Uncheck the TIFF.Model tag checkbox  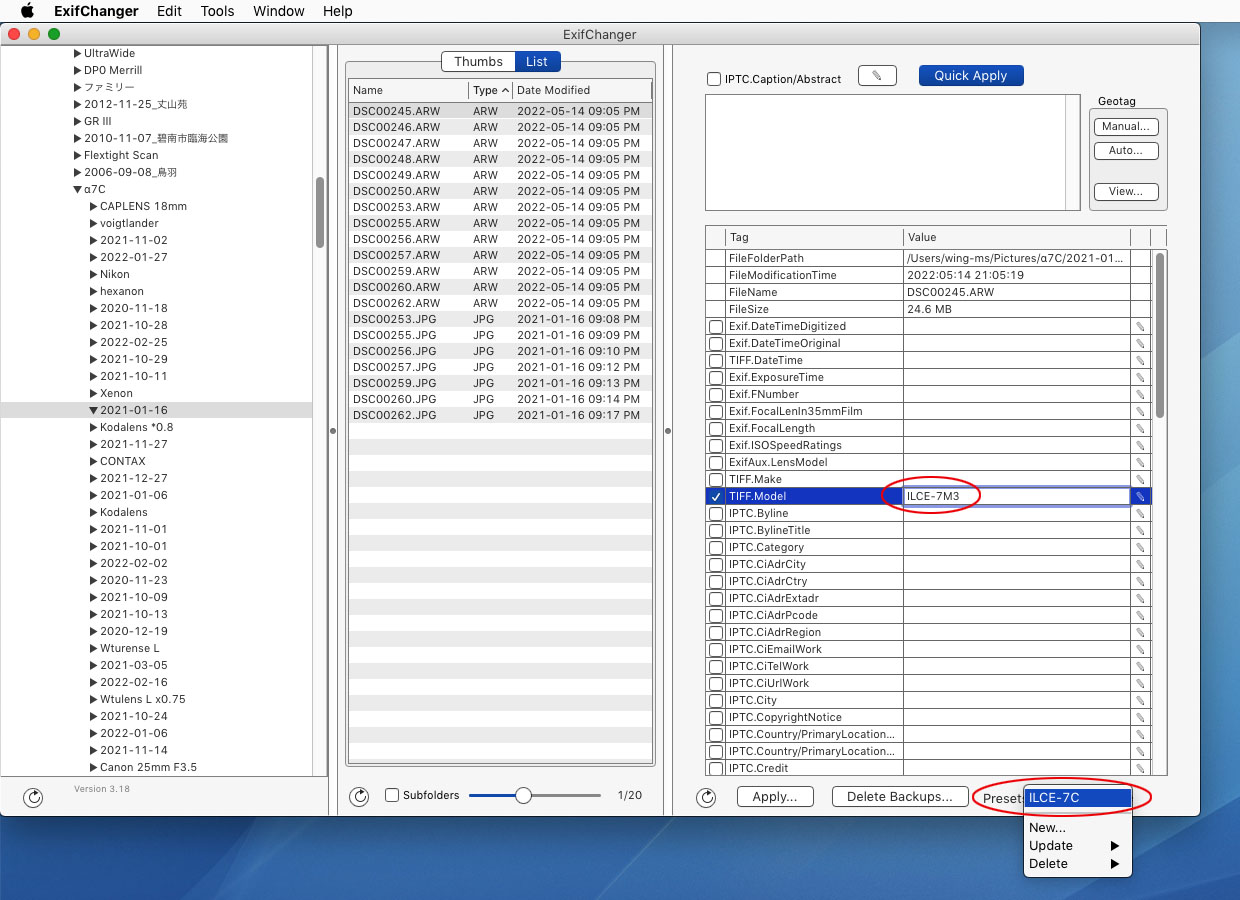pyautogui.click(x=716, y=497)
